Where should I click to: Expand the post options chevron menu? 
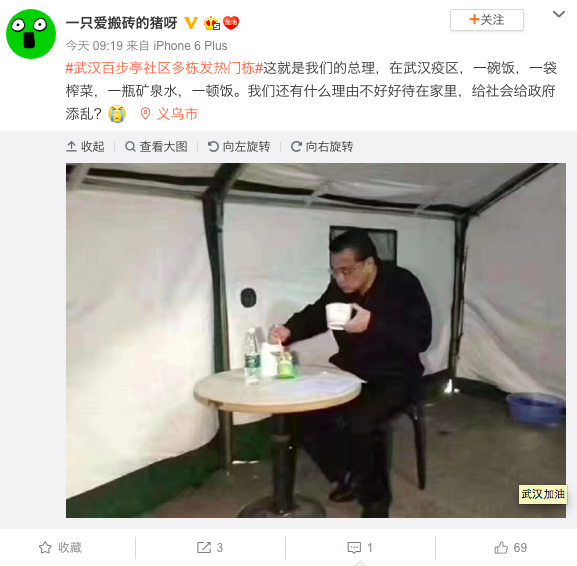pyautogui.click(x=559, y=14)
